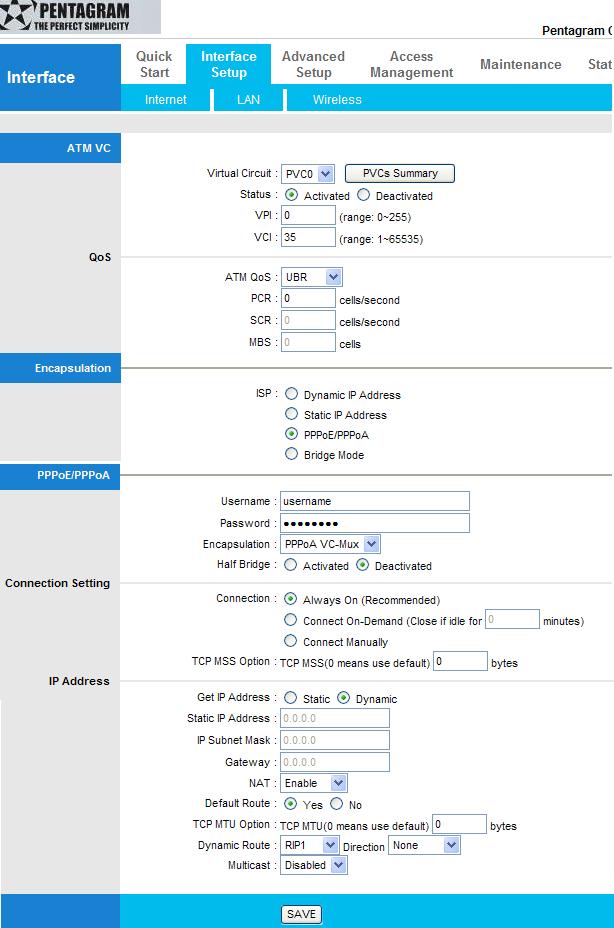
Task: Open the RIP Direction dropdown
Action: (424, 845)
